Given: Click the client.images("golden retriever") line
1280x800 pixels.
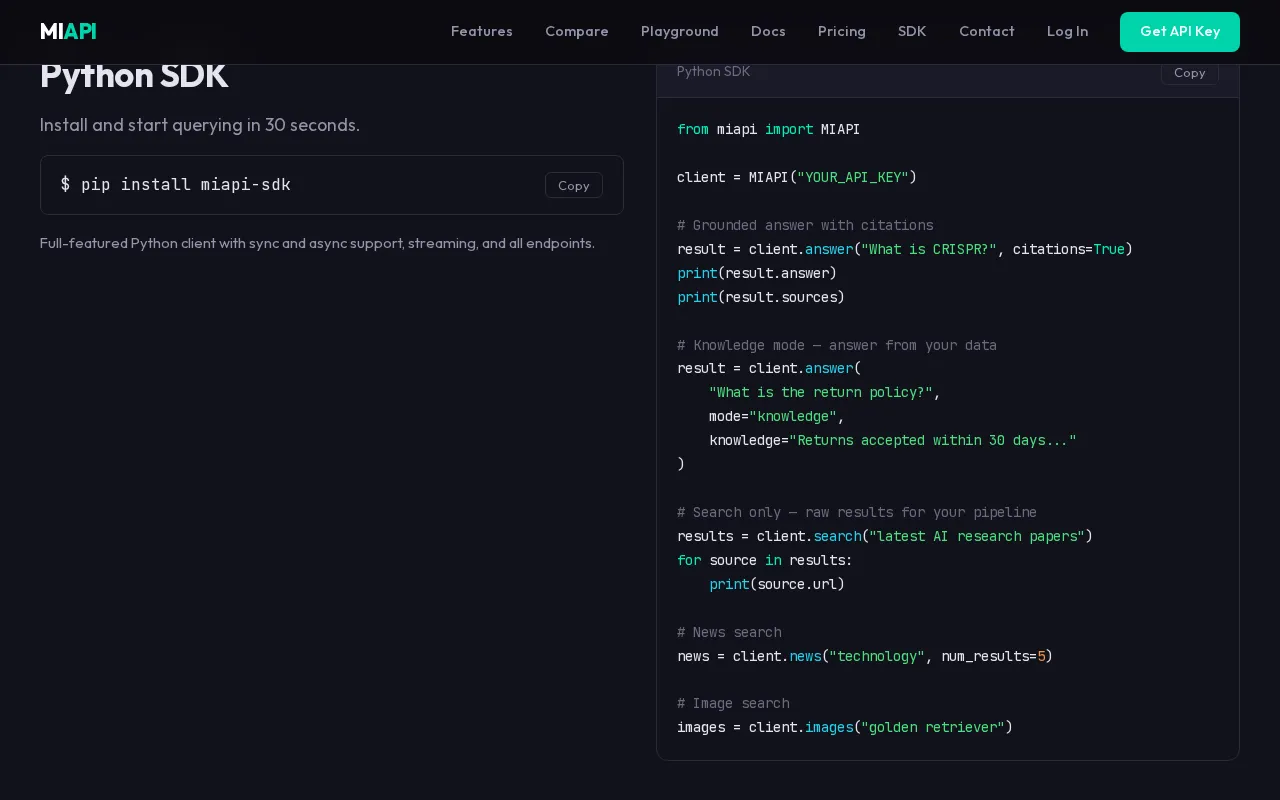Looking at the screenshot, I should [845, 727].
